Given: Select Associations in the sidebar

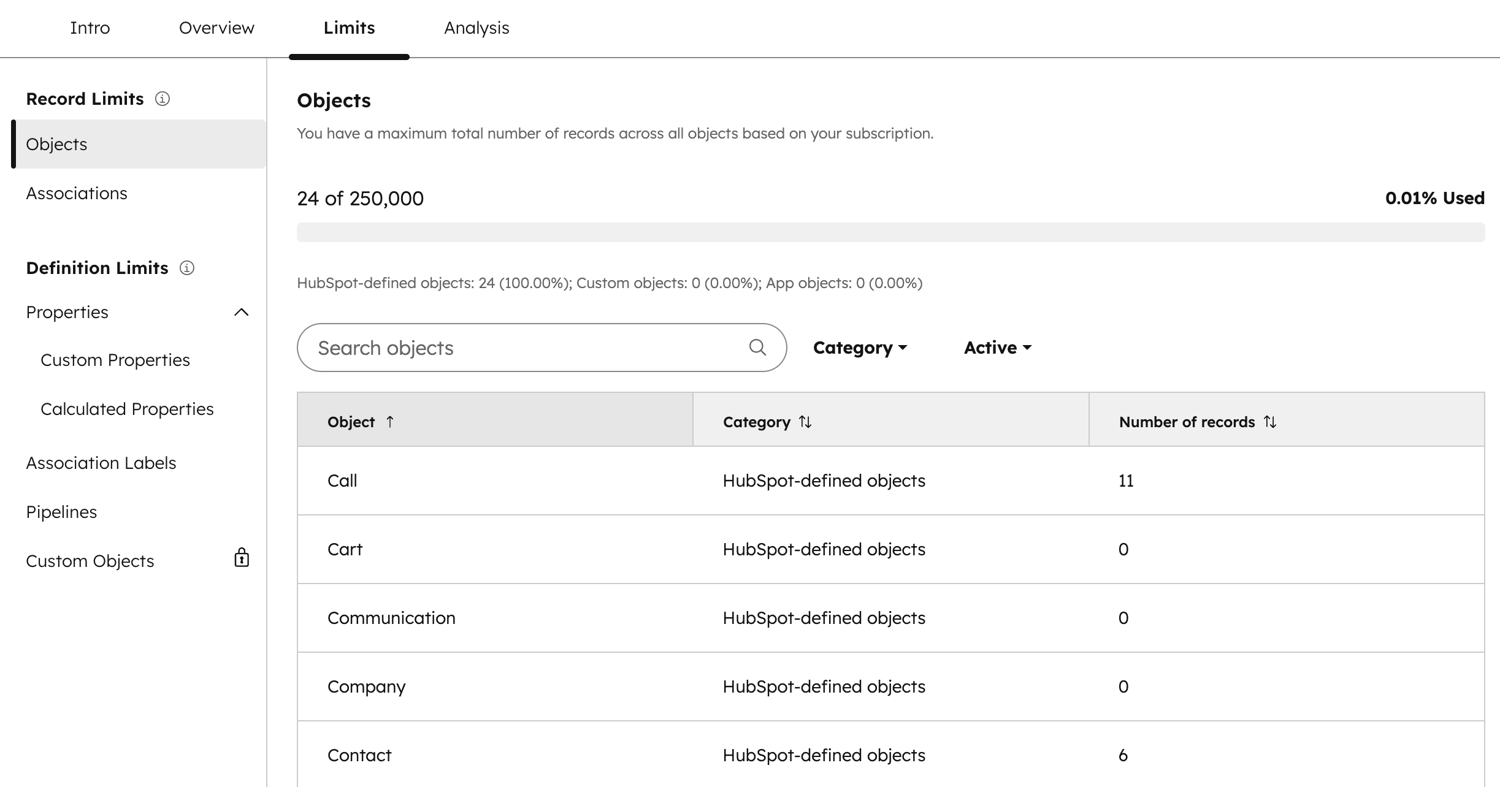Looking at the screenshot, I should coord(76,192).
